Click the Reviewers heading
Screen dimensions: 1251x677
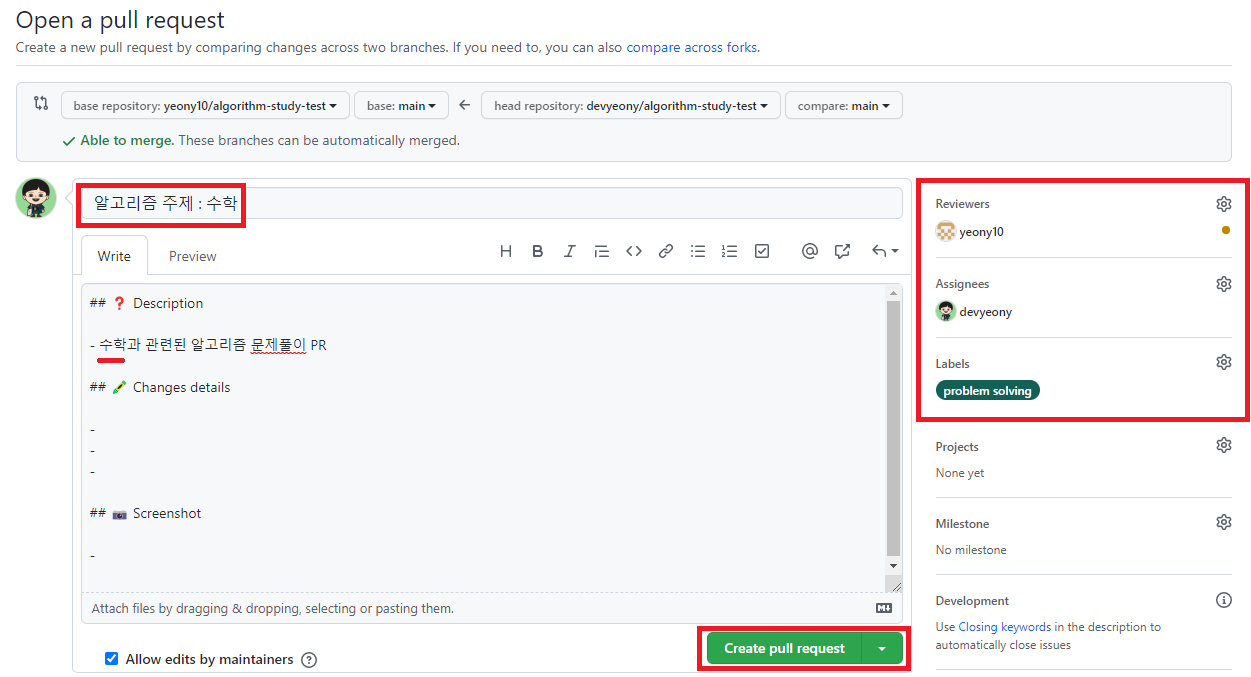coord(963,204)
